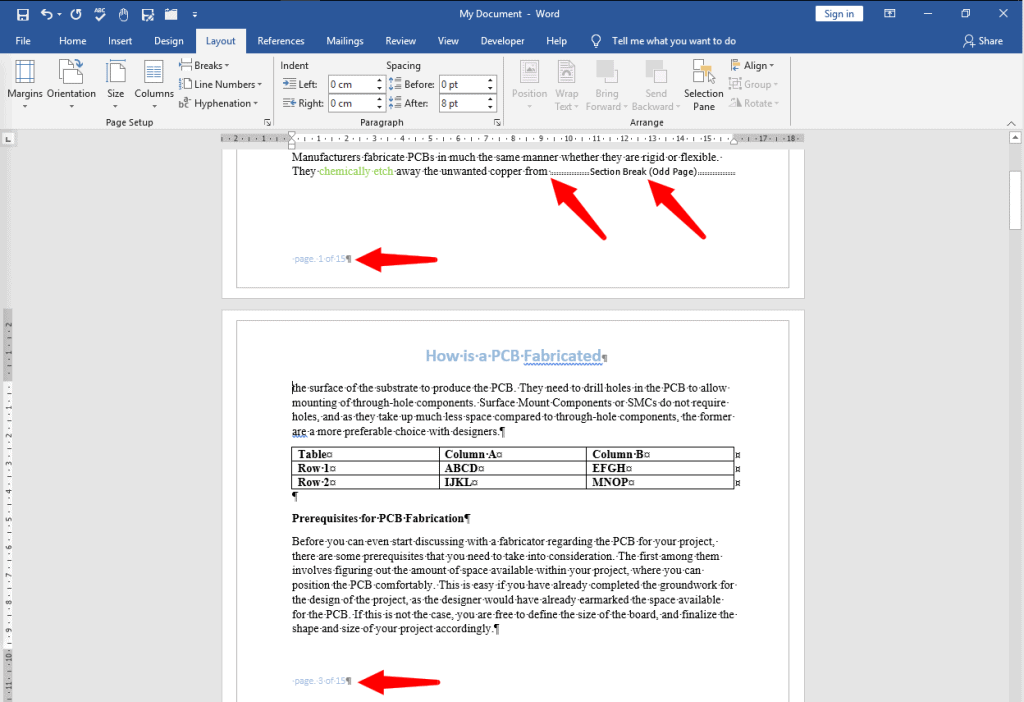Click the Spacing Before input field
This screenshot has height=702, width=1024.
click(462, 84)
